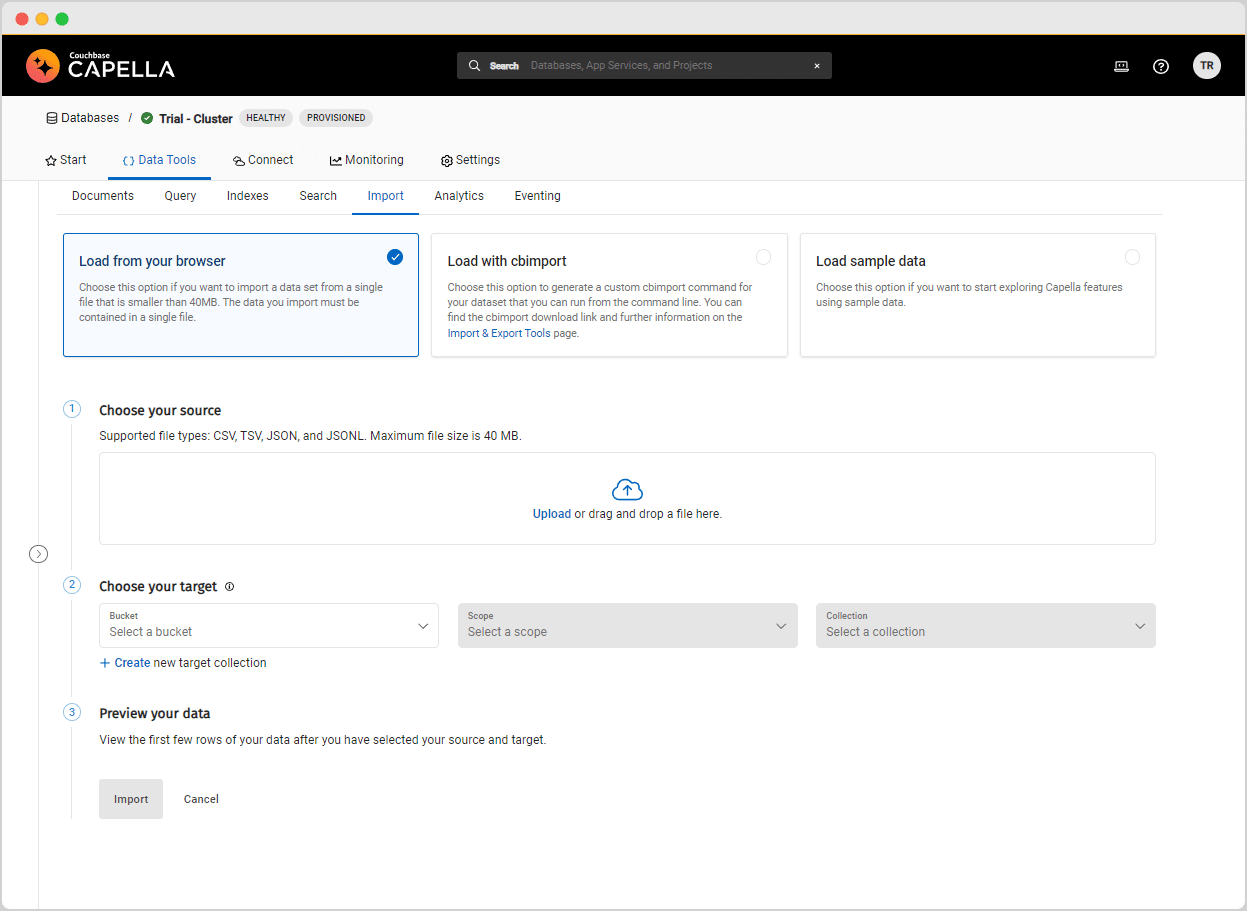Select the Load with cbimport radio option

click(x=764, y=257)
